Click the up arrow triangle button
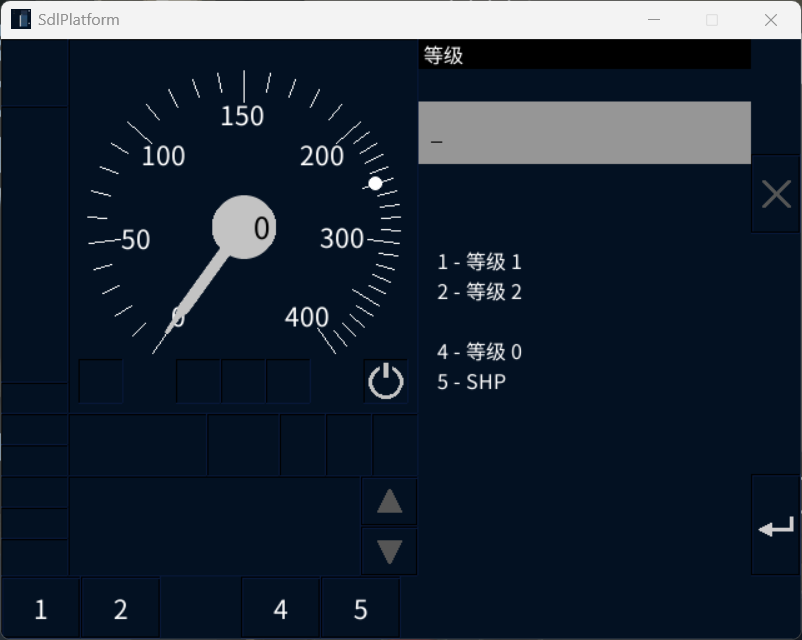 coord(389,501)
